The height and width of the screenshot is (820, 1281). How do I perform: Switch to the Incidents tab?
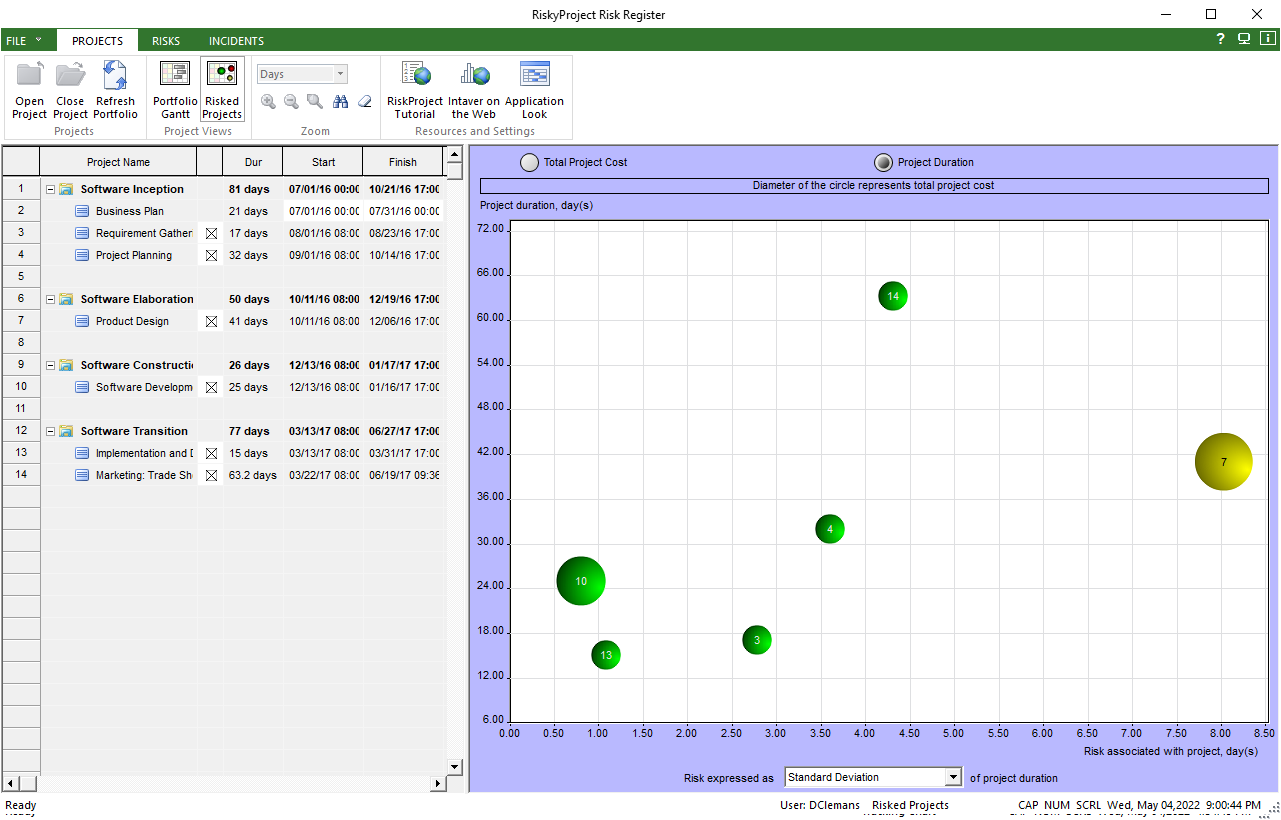[236, 41]
